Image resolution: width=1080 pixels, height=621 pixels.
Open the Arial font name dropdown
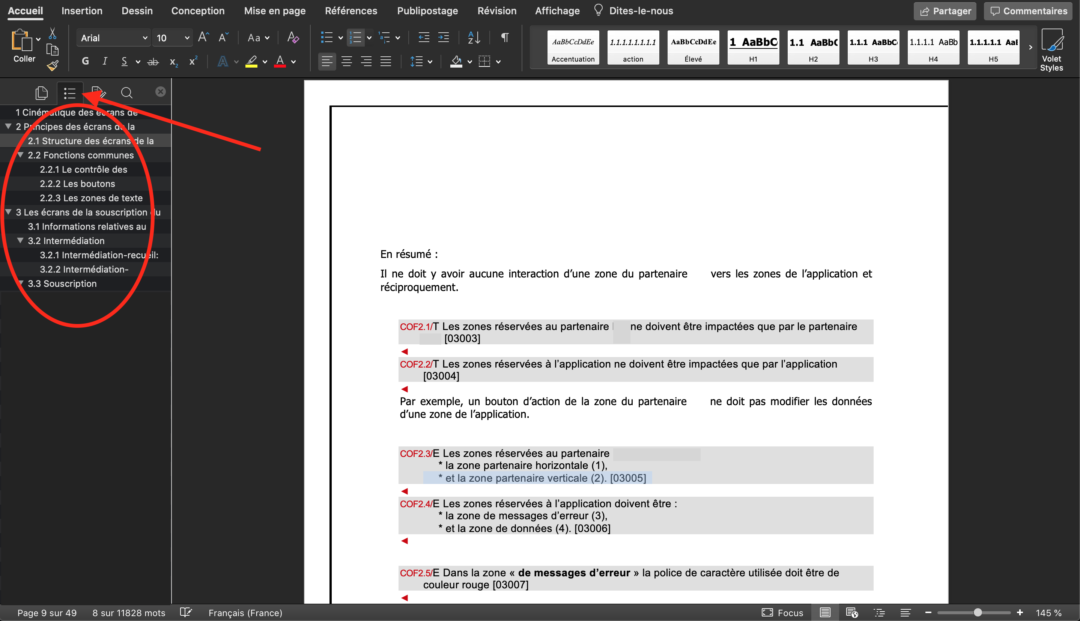[x=113, y=38]
